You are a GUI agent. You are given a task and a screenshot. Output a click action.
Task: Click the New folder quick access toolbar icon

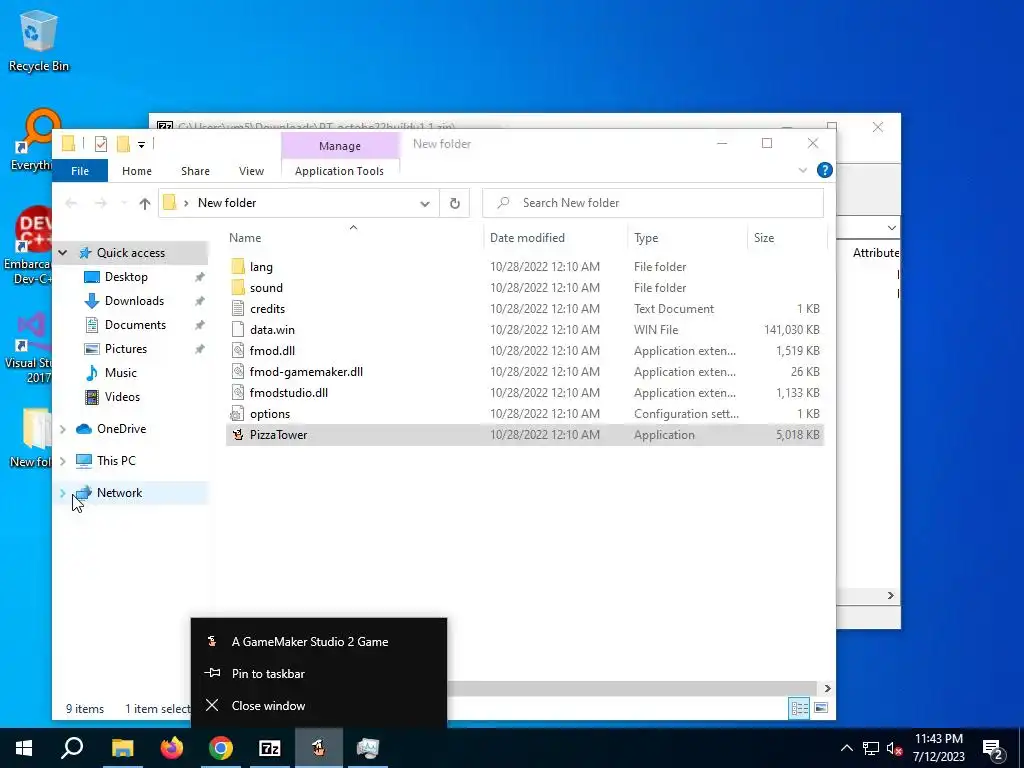(123, 144)
